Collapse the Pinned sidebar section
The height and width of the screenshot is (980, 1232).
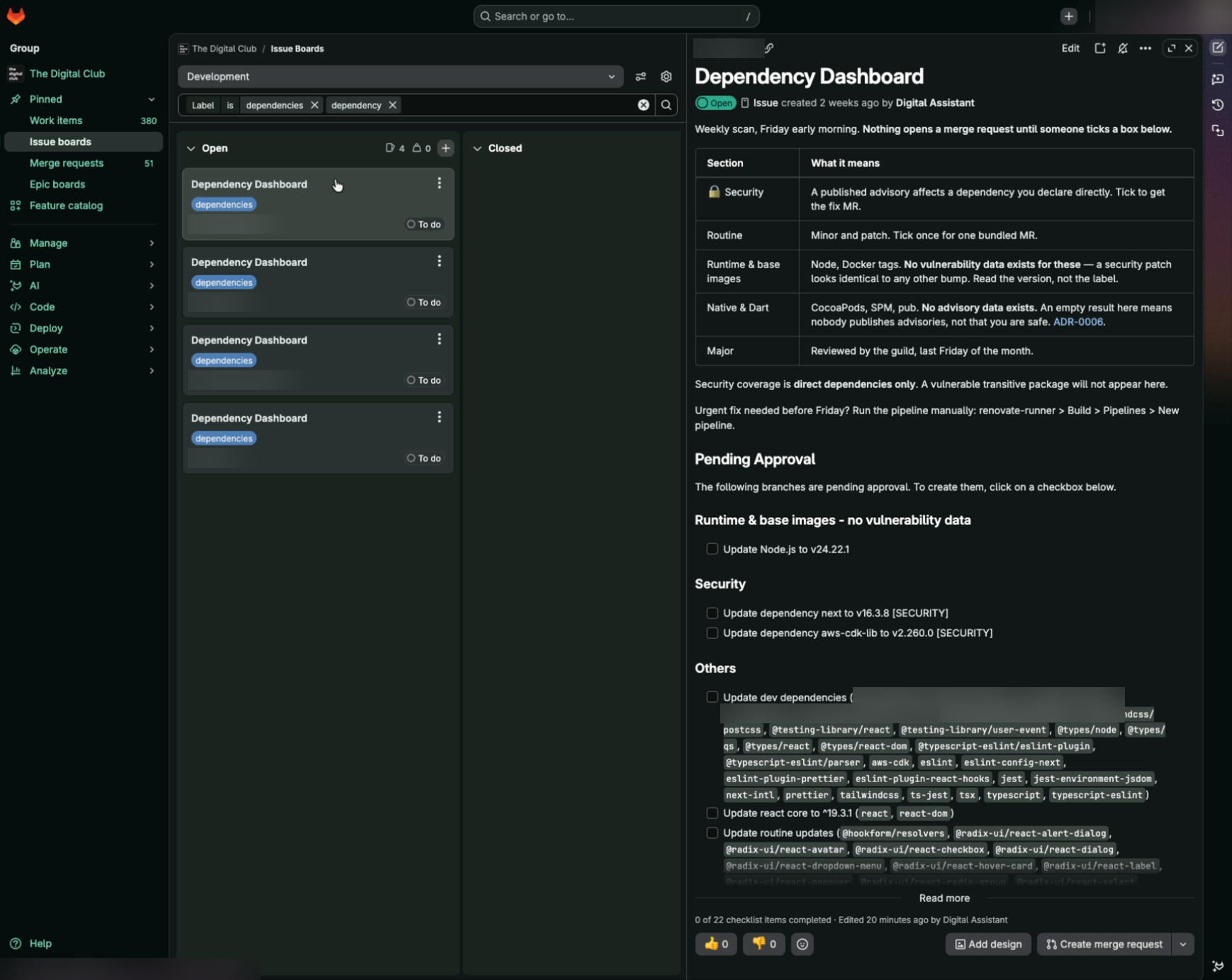84,99
